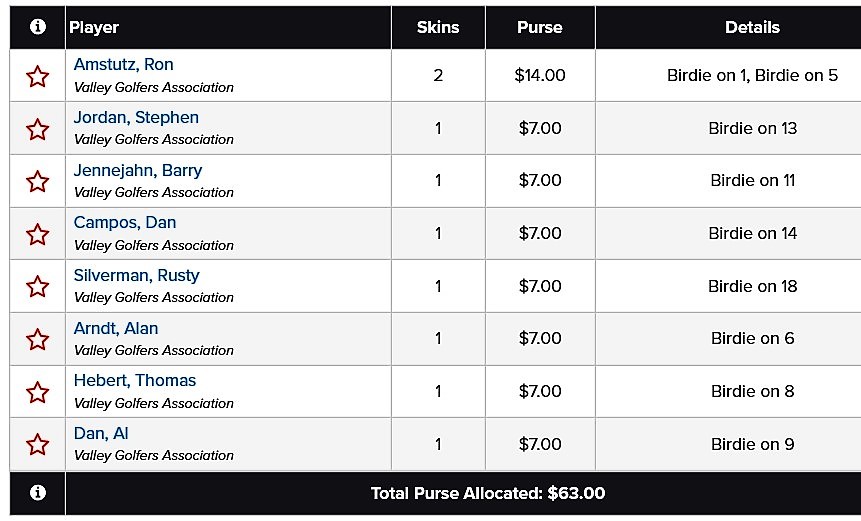View Jennejahn, Barry player page
The height and width of the screenshot is (521, 861).
[x=138, y=170]
